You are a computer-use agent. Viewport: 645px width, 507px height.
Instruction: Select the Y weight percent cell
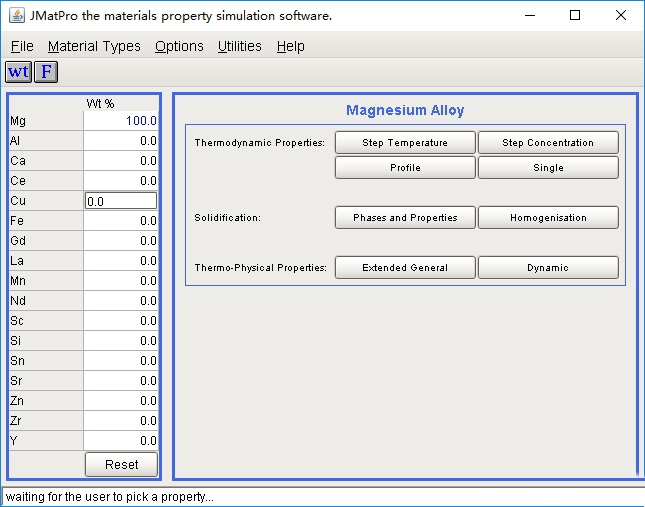click(x=121, y=441)
